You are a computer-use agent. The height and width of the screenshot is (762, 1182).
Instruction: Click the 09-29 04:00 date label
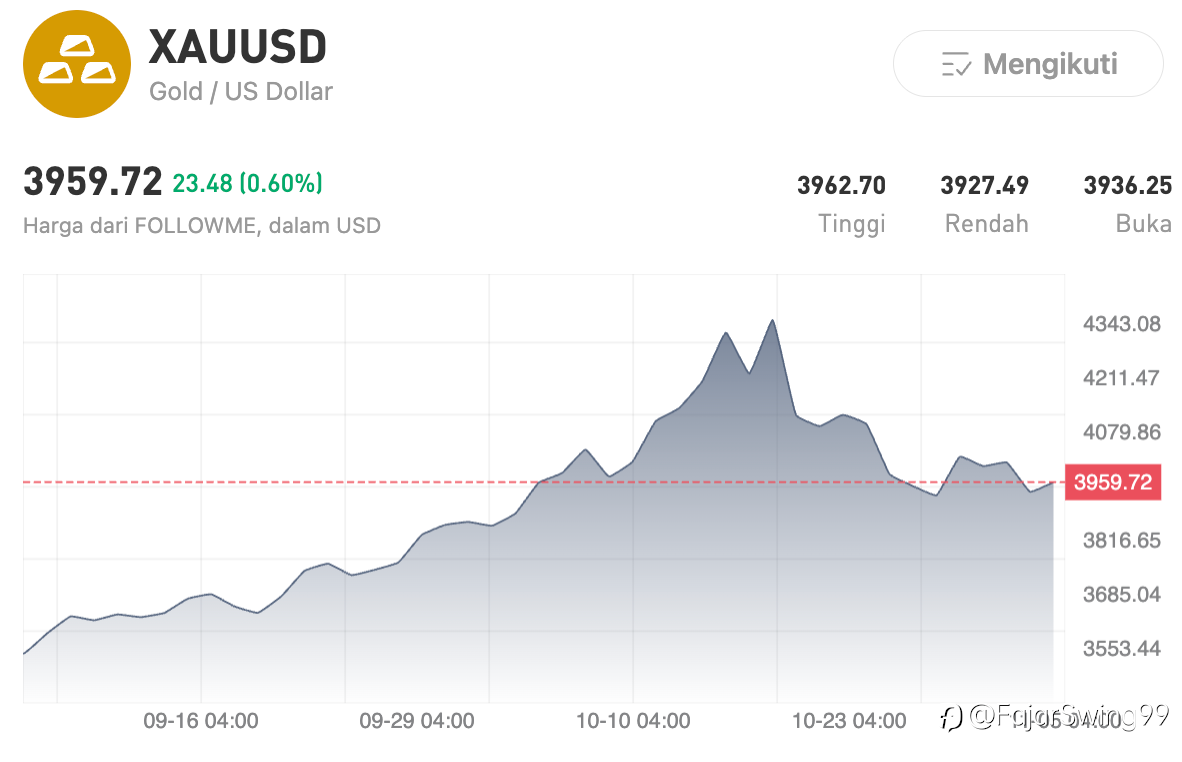pyautogui.click(x=417, y=720)
